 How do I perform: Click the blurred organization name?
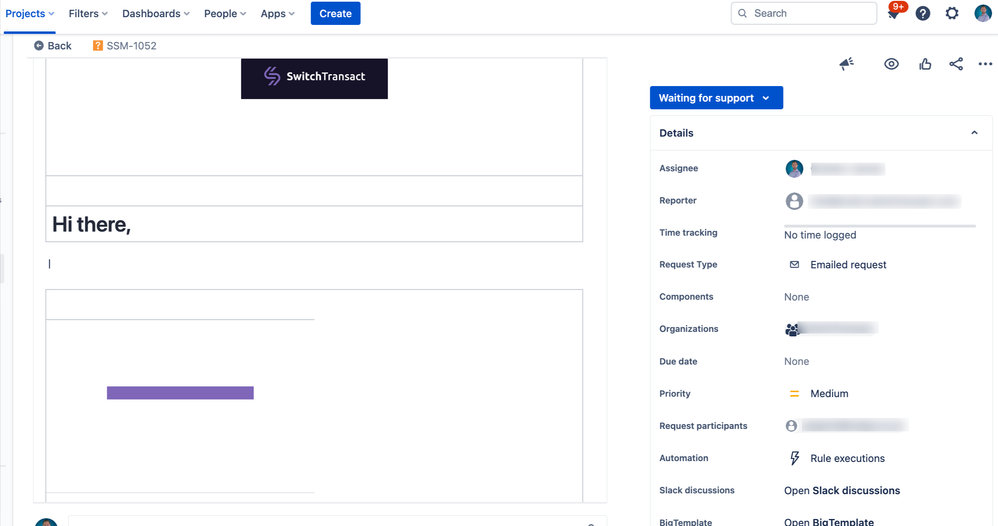[x=839, y=329]
